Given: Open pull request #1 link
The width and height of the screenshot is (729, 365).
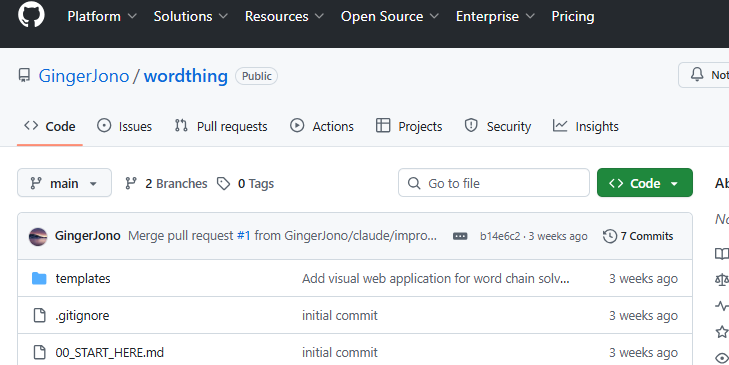Looking at the screenshot, I should [244, 236].
